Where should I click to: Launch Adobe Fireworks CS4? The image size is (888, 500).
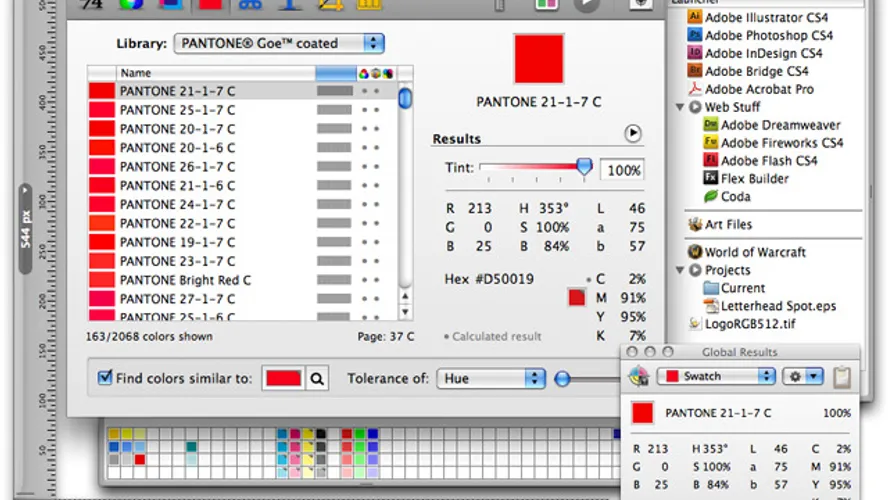coord(774,143)
